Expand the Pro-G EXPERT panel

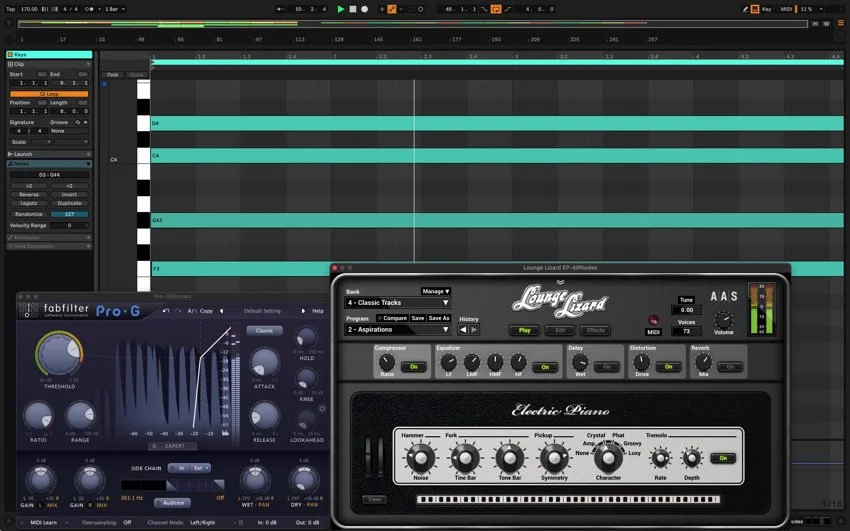(x=173, y=446)
